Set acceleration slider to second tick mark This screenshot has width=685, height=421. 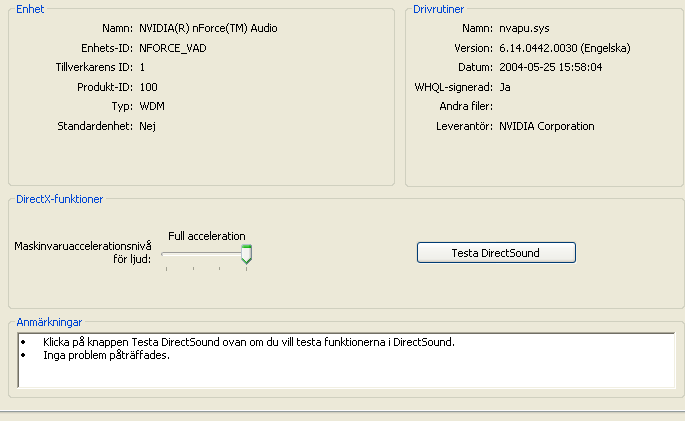[x=194, y=269]
